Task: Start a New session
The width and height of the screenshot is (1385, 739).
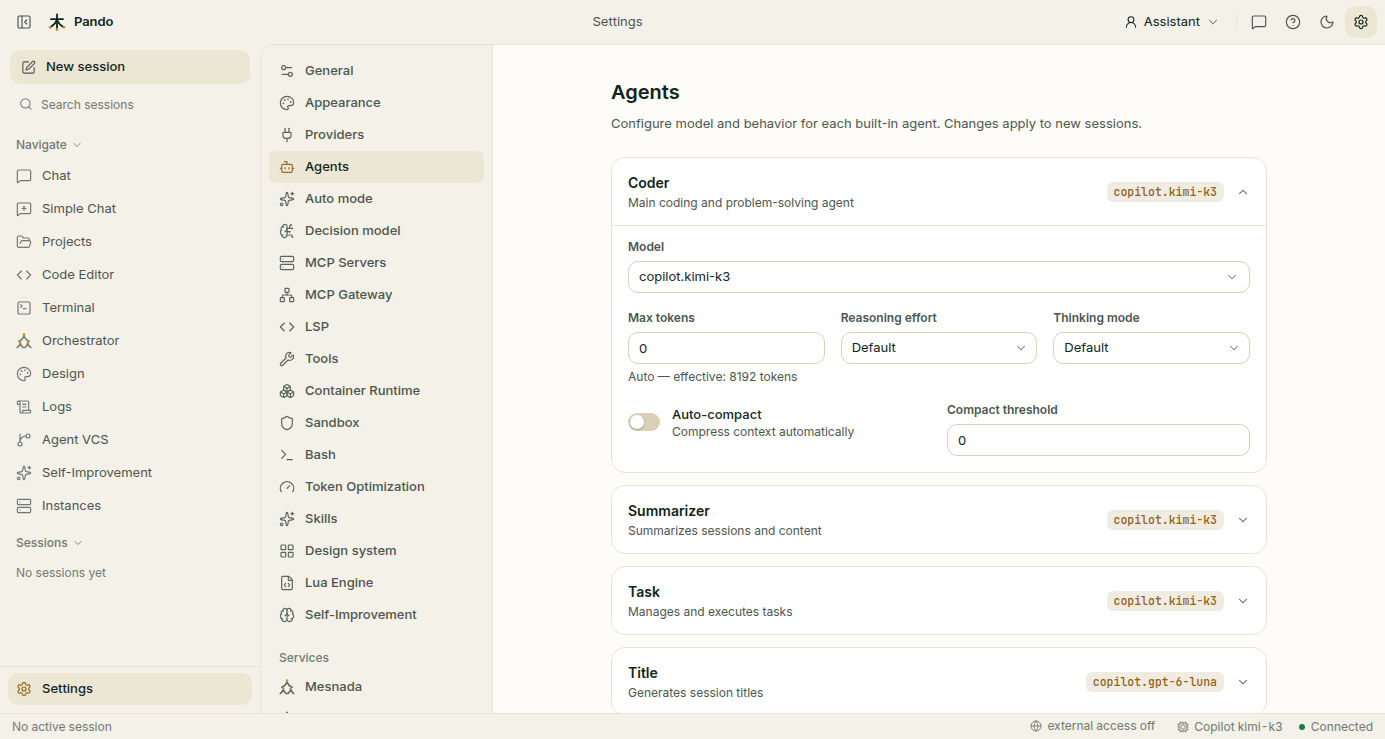Action: pyautogui.click(x=130, y=67)
